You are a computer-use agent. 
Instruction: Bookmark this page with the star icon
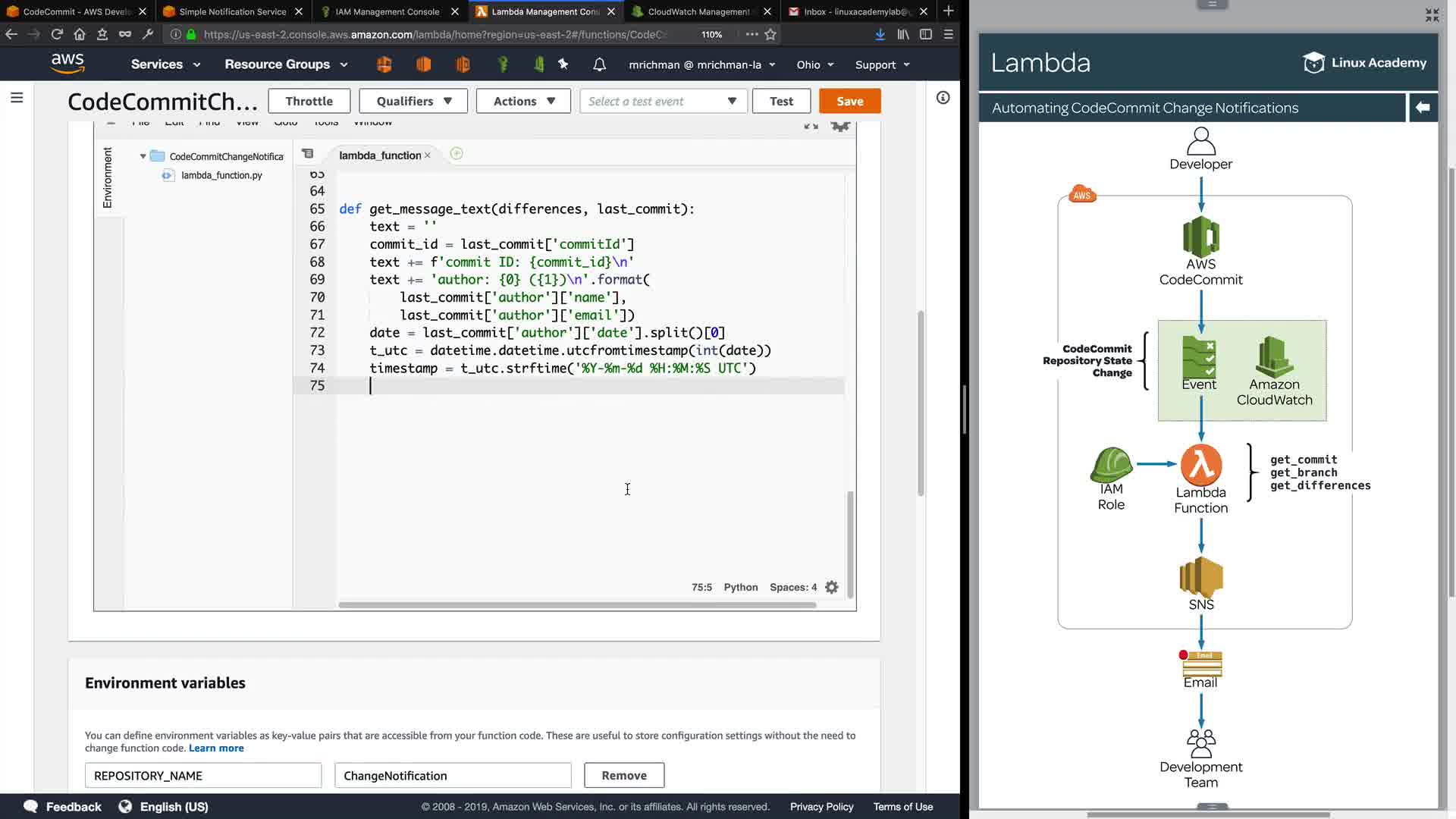770,34
